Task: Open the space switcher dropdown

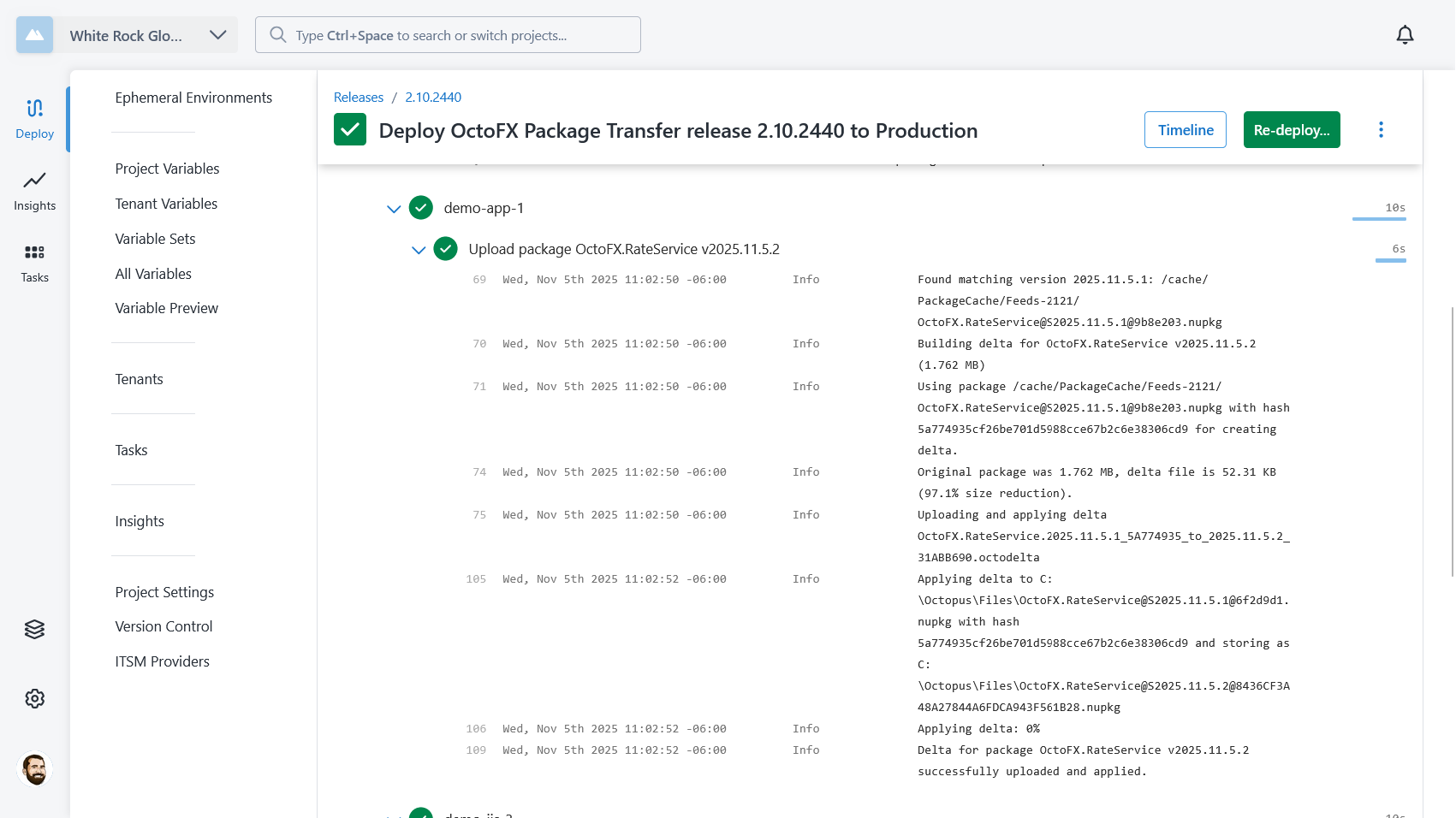Action: 217,35
